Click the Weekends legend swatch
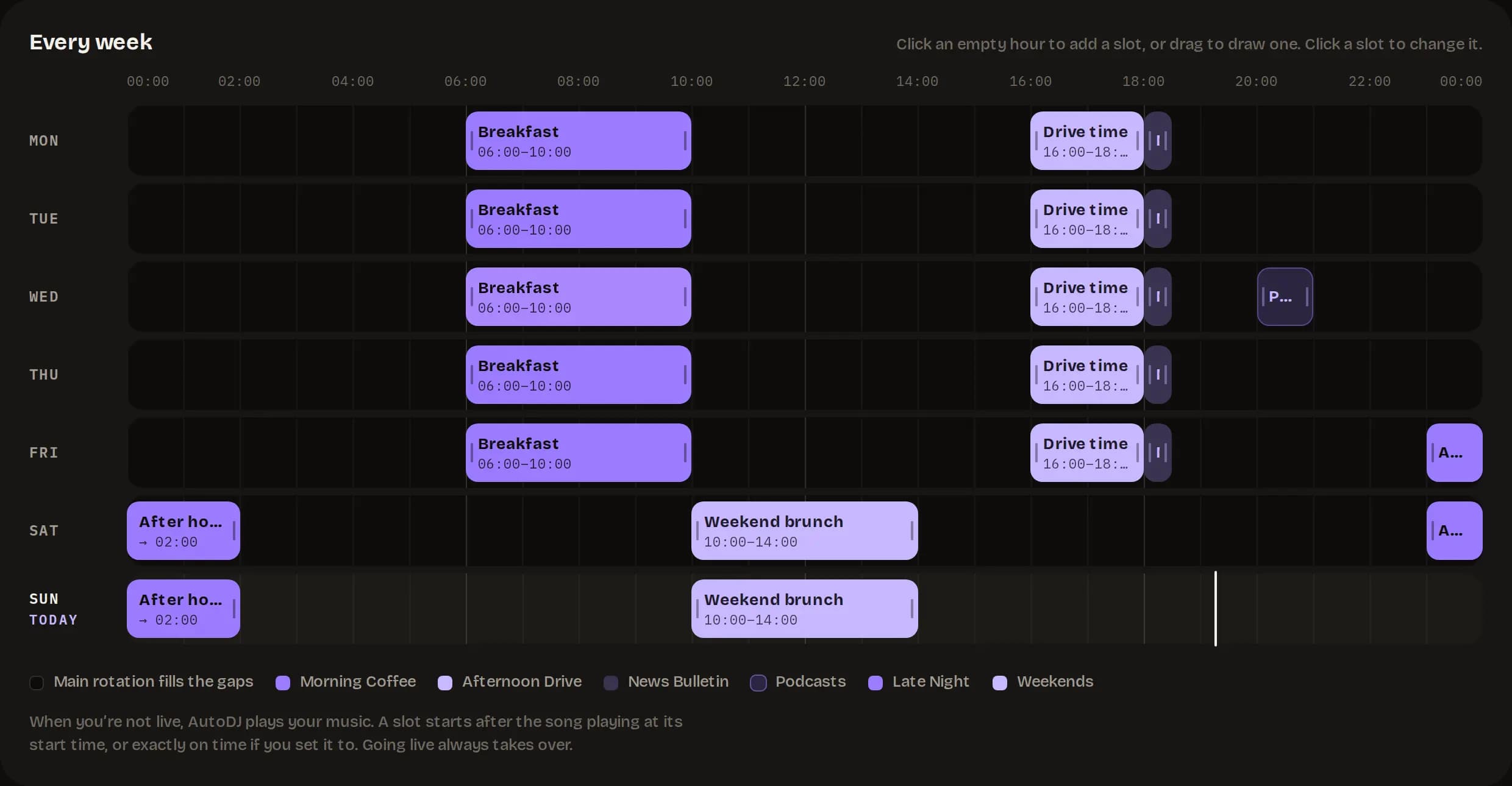Image resolution: width=1512 pixels, height=786 pixels. click(x=1000, y=682)
